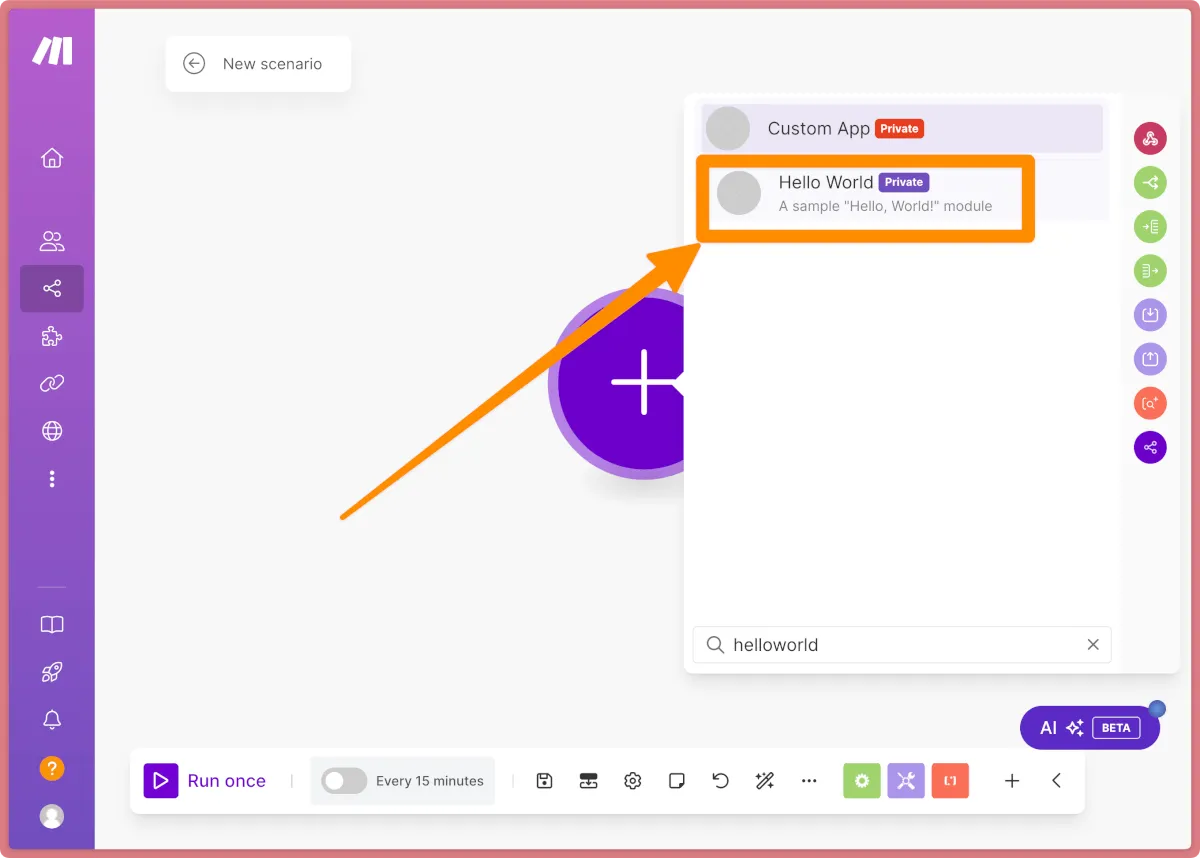Click the orange search-plus icon
Image resolution: width=1200 pixels, height=858 pixels.
pos(1150,403)
